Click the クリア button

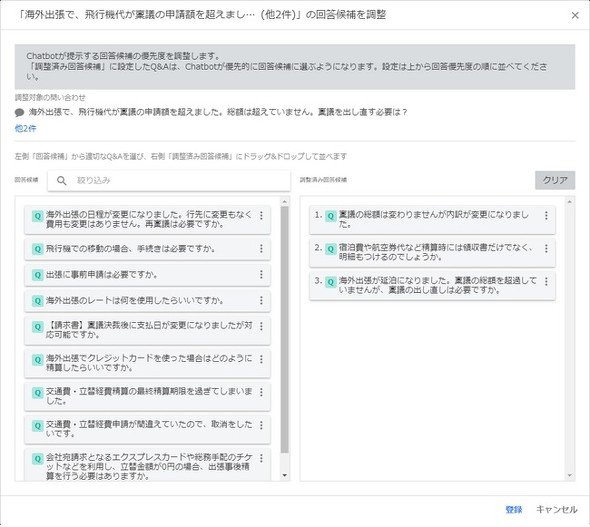(555, 180)
